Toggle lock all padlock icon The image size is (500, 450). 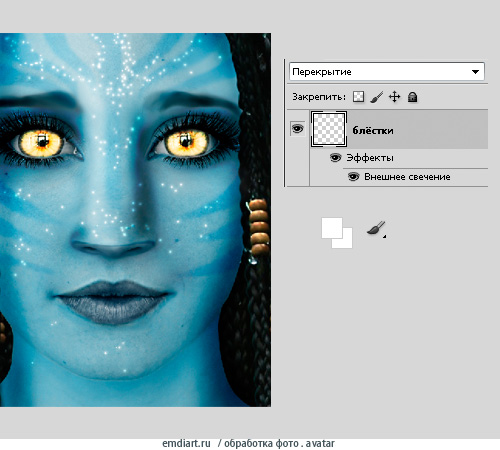pos(413,97)
